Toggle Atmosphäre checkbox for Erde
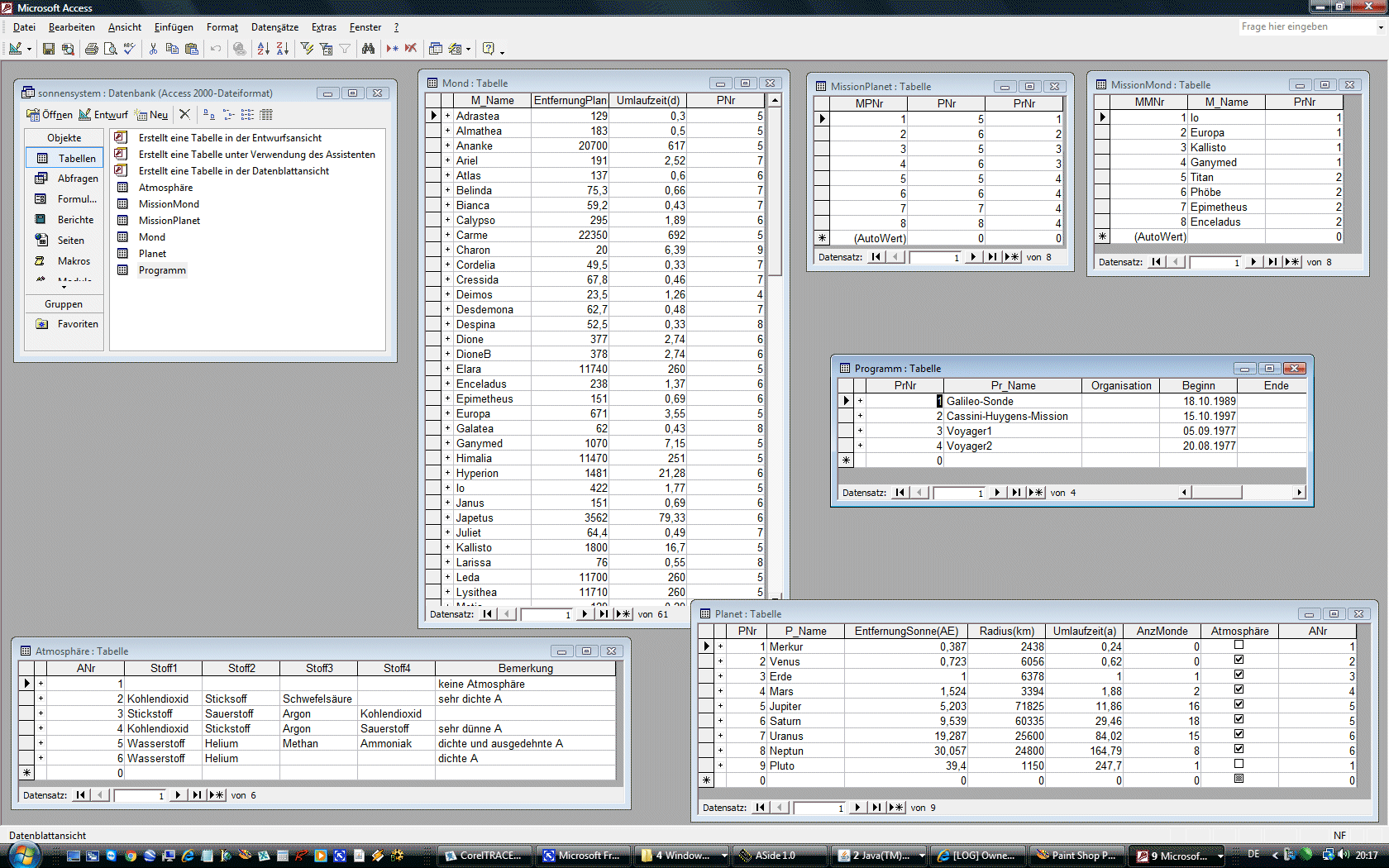 tap(1239, 675)
